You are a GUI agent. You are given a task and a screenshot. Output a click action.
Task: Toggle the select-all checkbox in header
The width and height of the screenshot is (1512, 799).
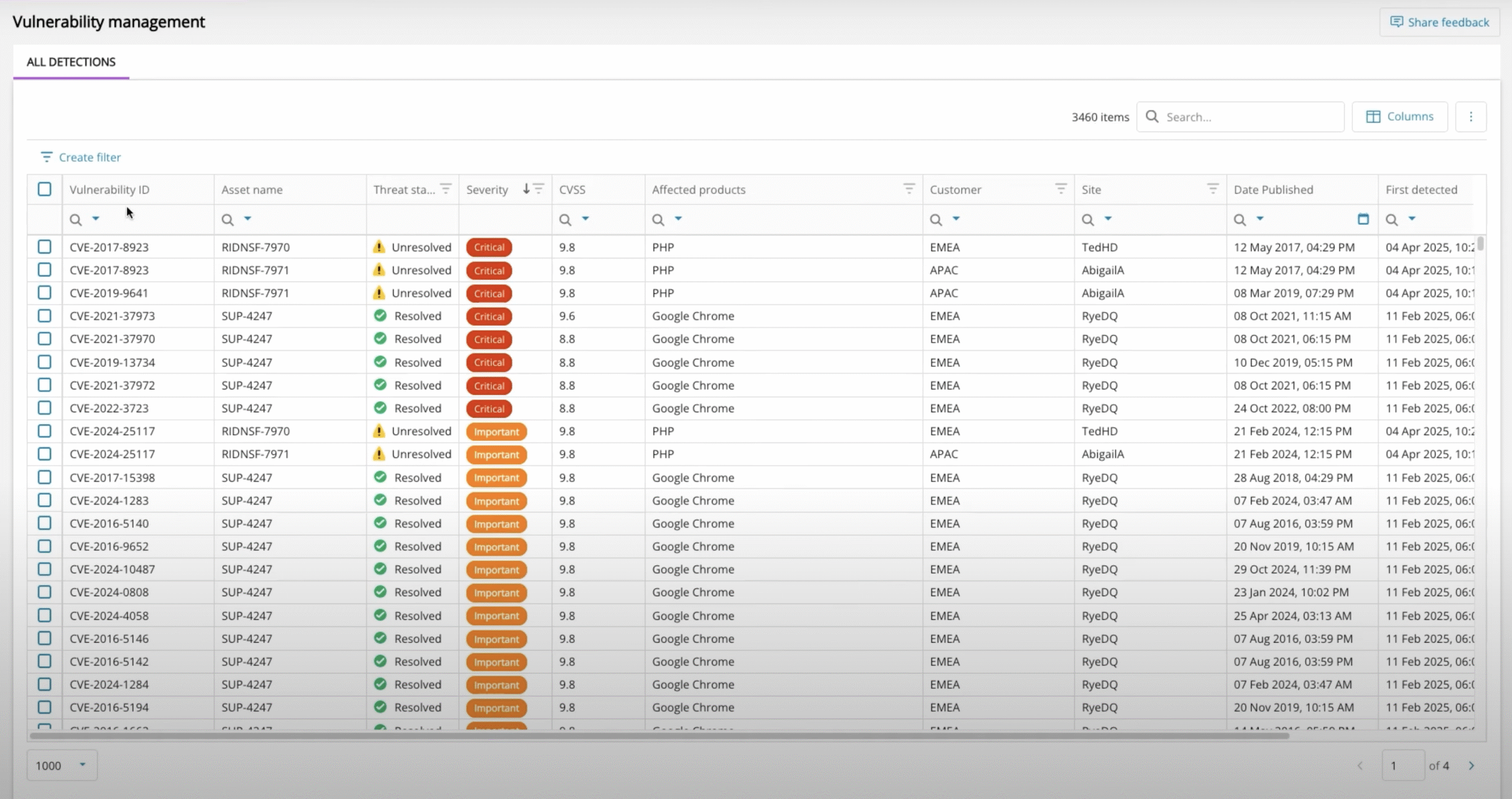tap(44, 189)
